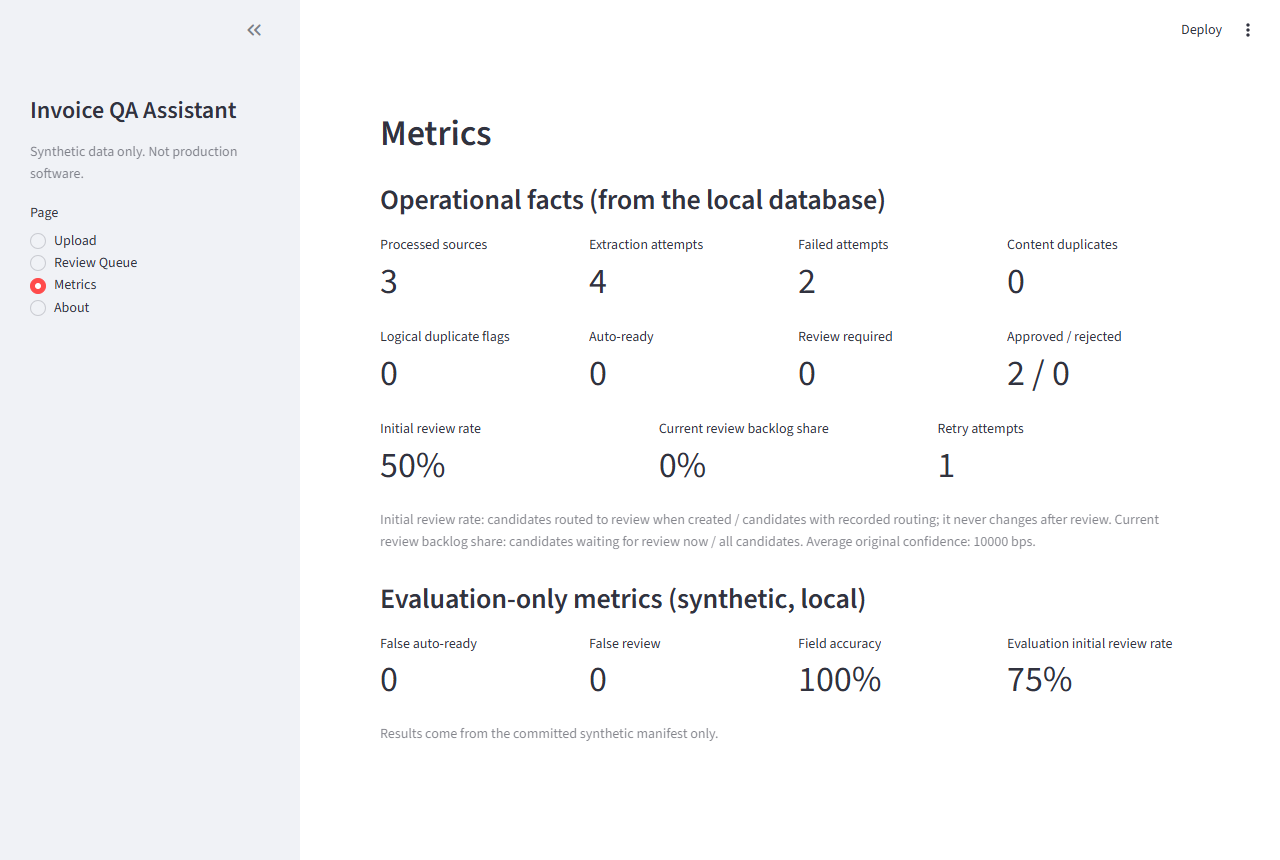The height and width of the screenshot is (860, 1280).
Task: Click the Retry attempts metric label
Action: point(981,429)
